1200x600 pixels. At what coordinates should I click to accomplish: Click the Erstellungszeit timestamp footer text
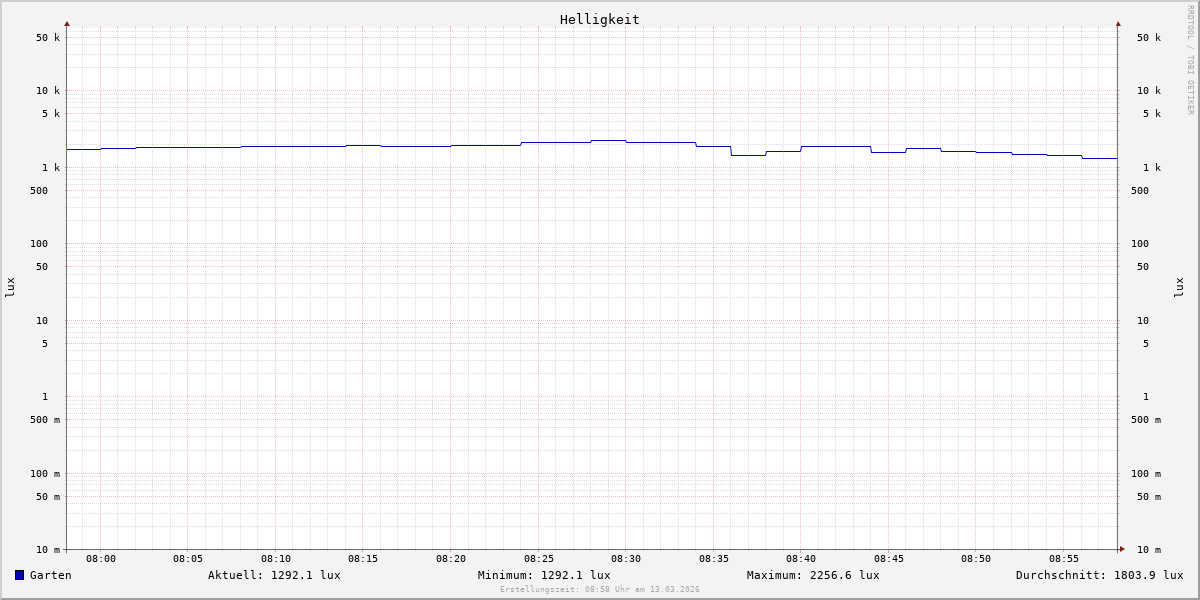(600, 590)
